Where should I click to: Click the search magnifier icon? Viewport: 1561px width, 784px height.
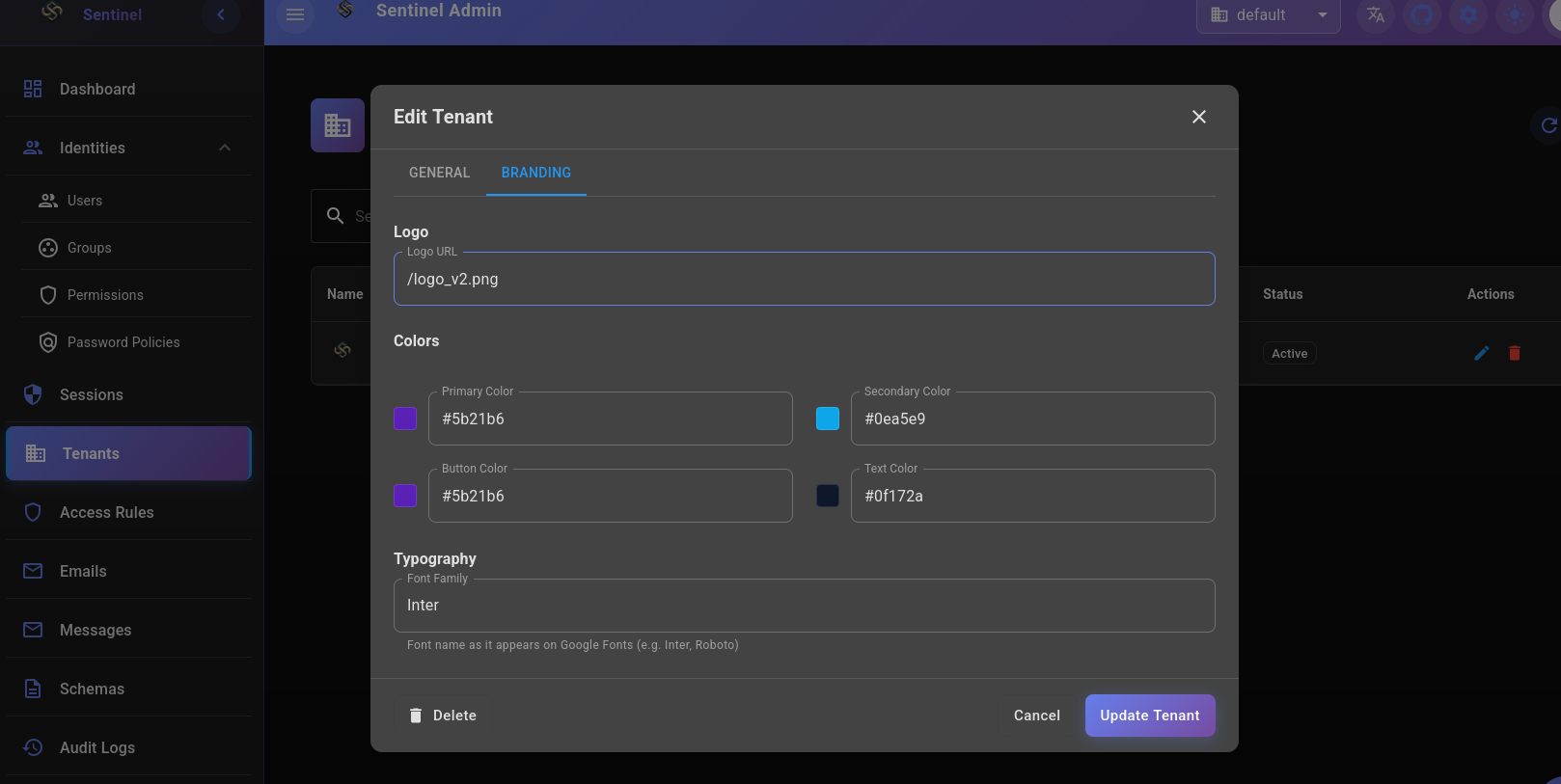[336, 216]
